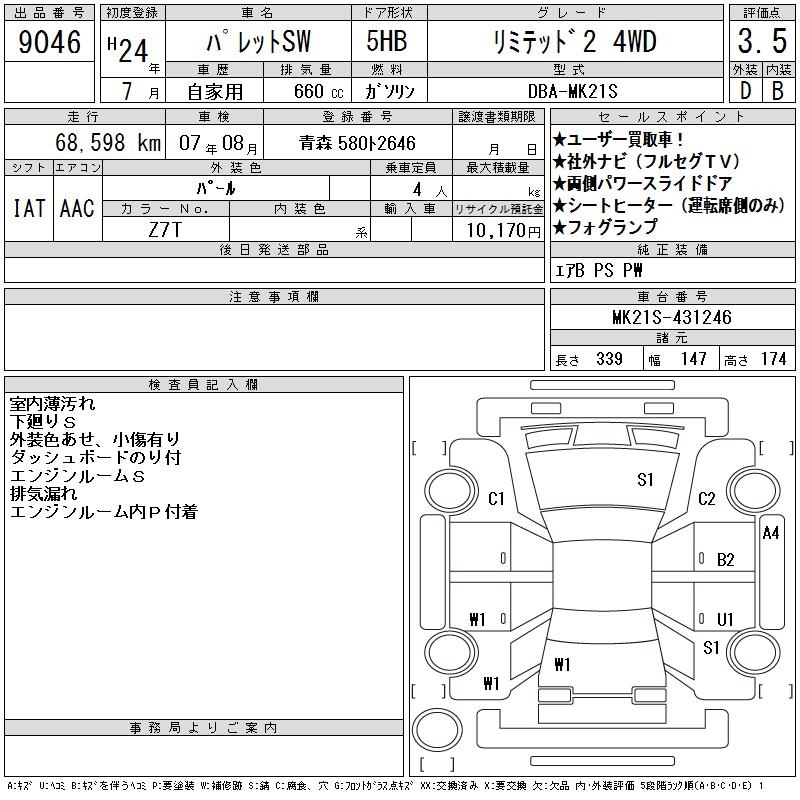This screenshot has width=800, height=800.
Task: Select the U1 damage mark on diagram
Action: 725,619
